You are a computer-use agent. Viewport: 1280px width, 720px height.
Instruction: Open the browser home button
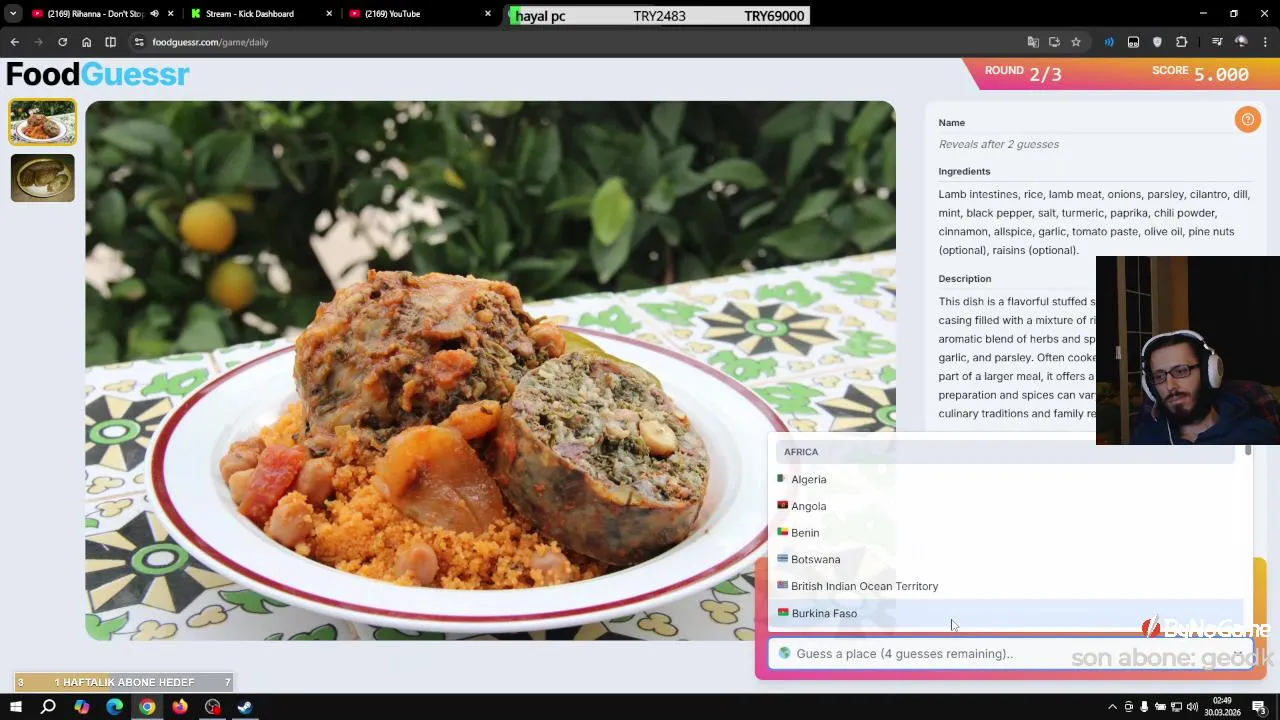(86, 42)
